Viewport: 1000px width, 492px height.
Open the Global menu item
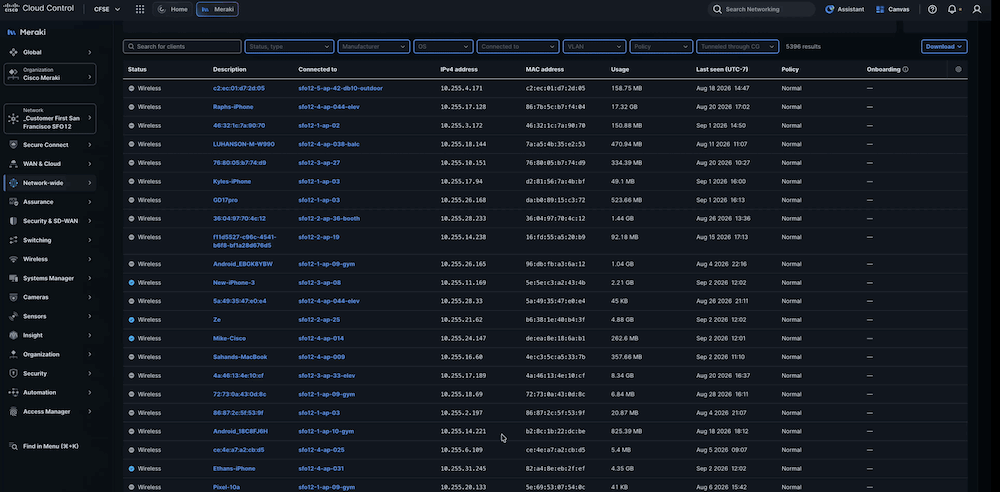(x=50, y=52)
